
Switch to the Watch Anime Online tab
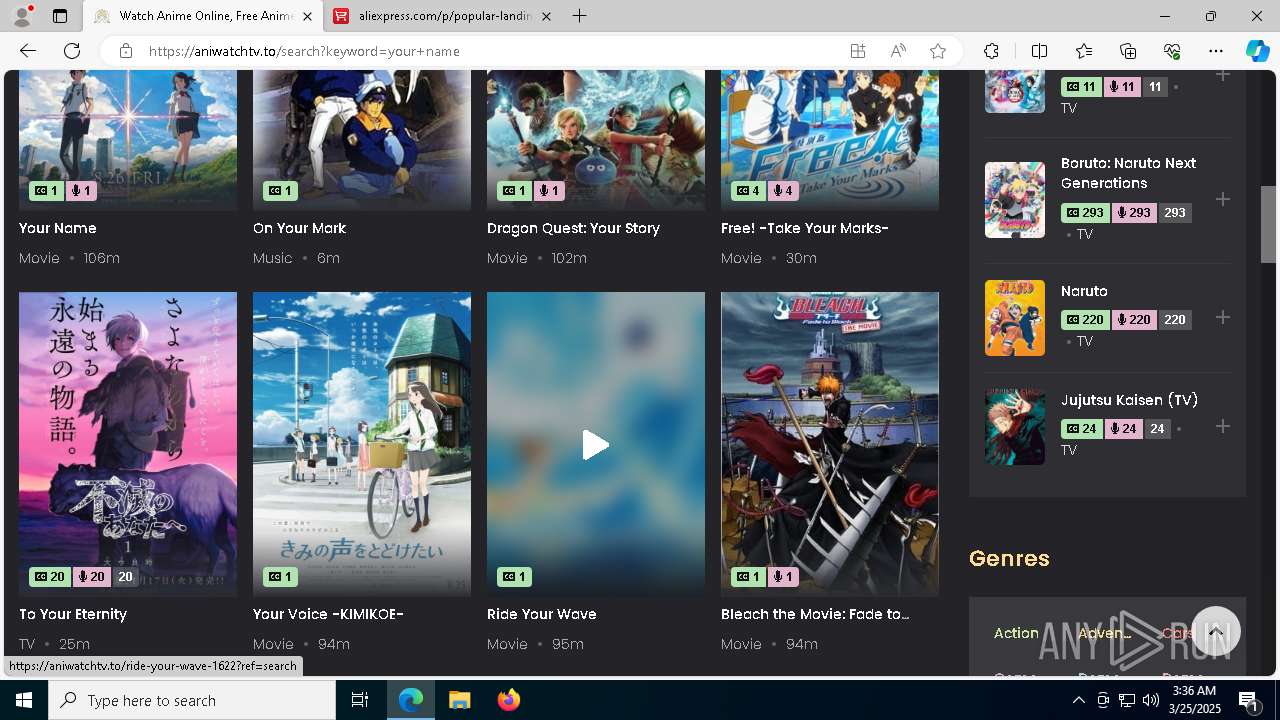203,16
